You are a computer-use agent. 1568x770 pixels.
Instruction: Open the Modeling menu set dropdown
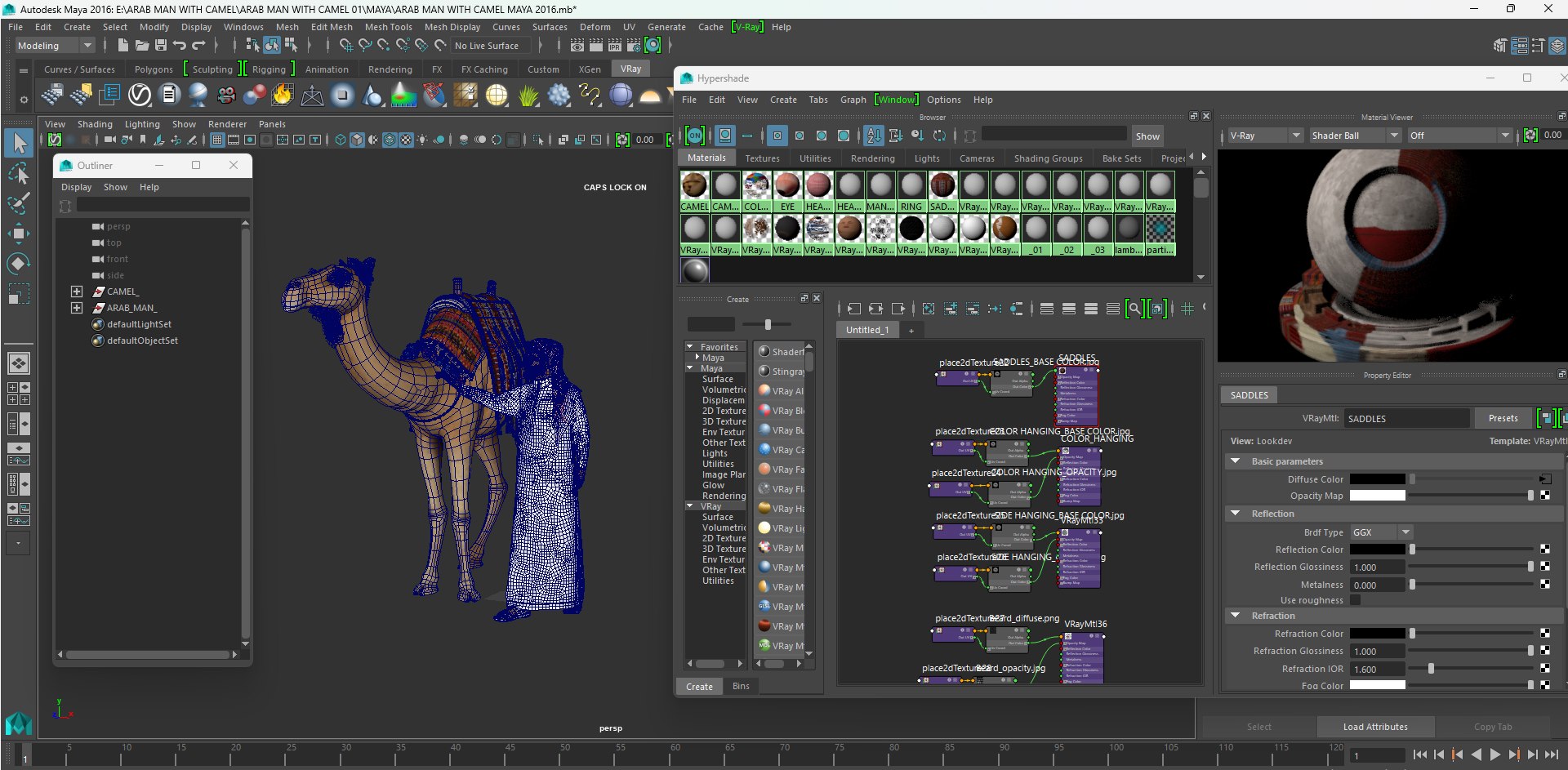coord(55,46)
